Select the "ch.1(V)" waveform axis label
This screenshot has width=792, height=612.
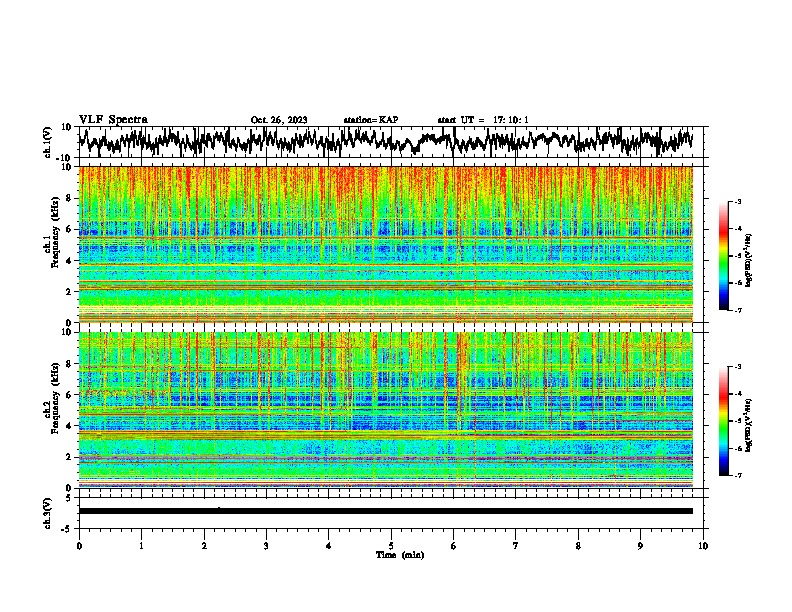coord(48,142)
